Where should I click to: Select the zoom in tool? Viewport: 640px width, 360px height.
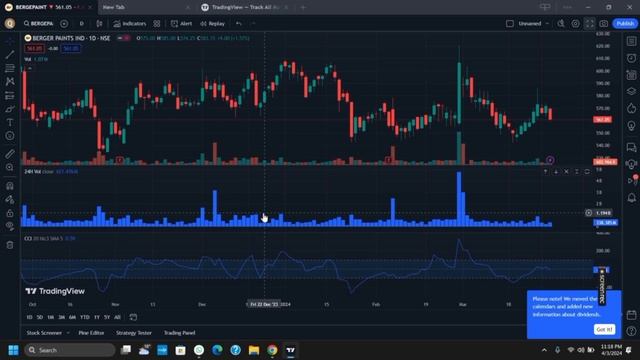(x=10, y=167)
